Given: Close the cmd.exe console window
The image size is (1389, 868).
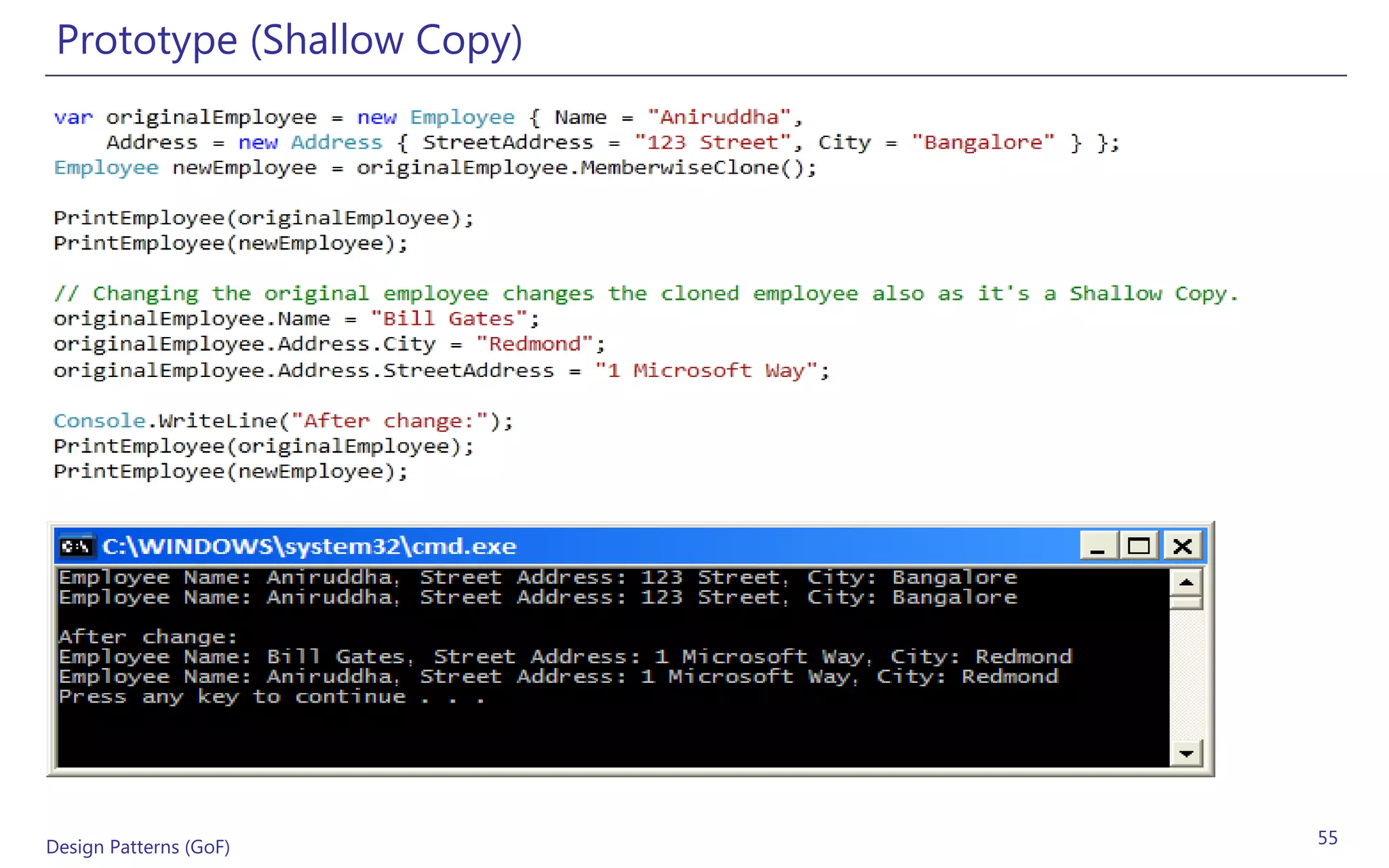Looking at the screenshot, I should [x=1182, y=547].
